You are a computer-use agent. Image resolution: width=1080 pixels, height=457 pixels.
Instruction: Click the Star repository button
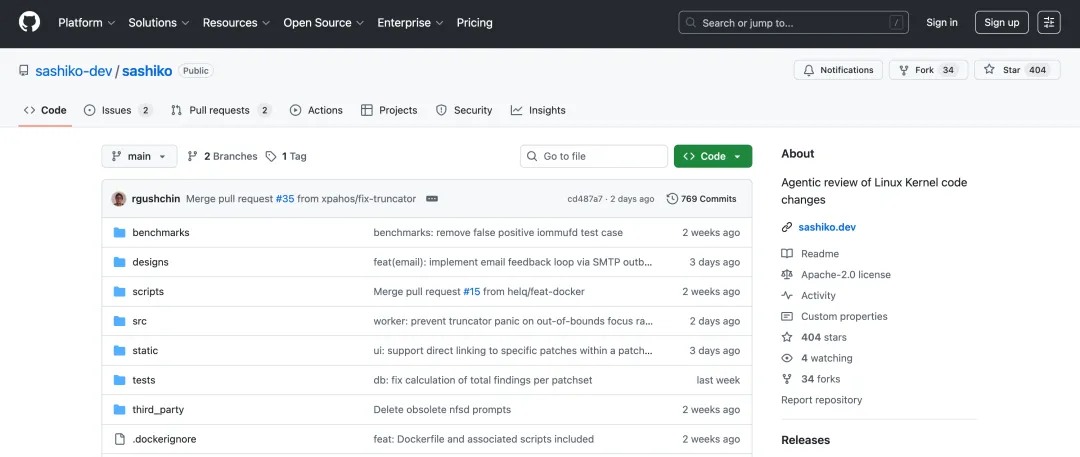(1015, 70)
